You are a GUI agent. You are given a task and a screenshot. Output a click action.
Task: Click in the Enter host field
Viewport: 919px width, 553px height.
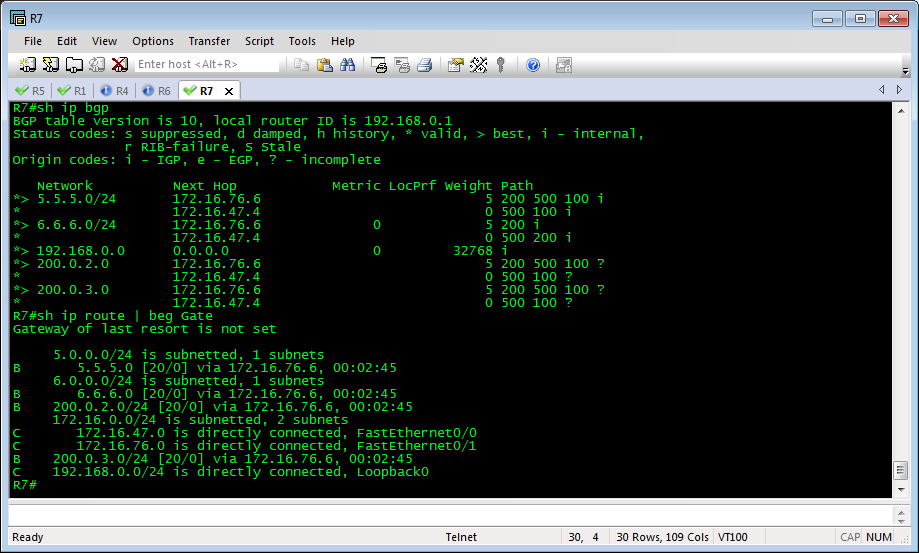(207, 64)
